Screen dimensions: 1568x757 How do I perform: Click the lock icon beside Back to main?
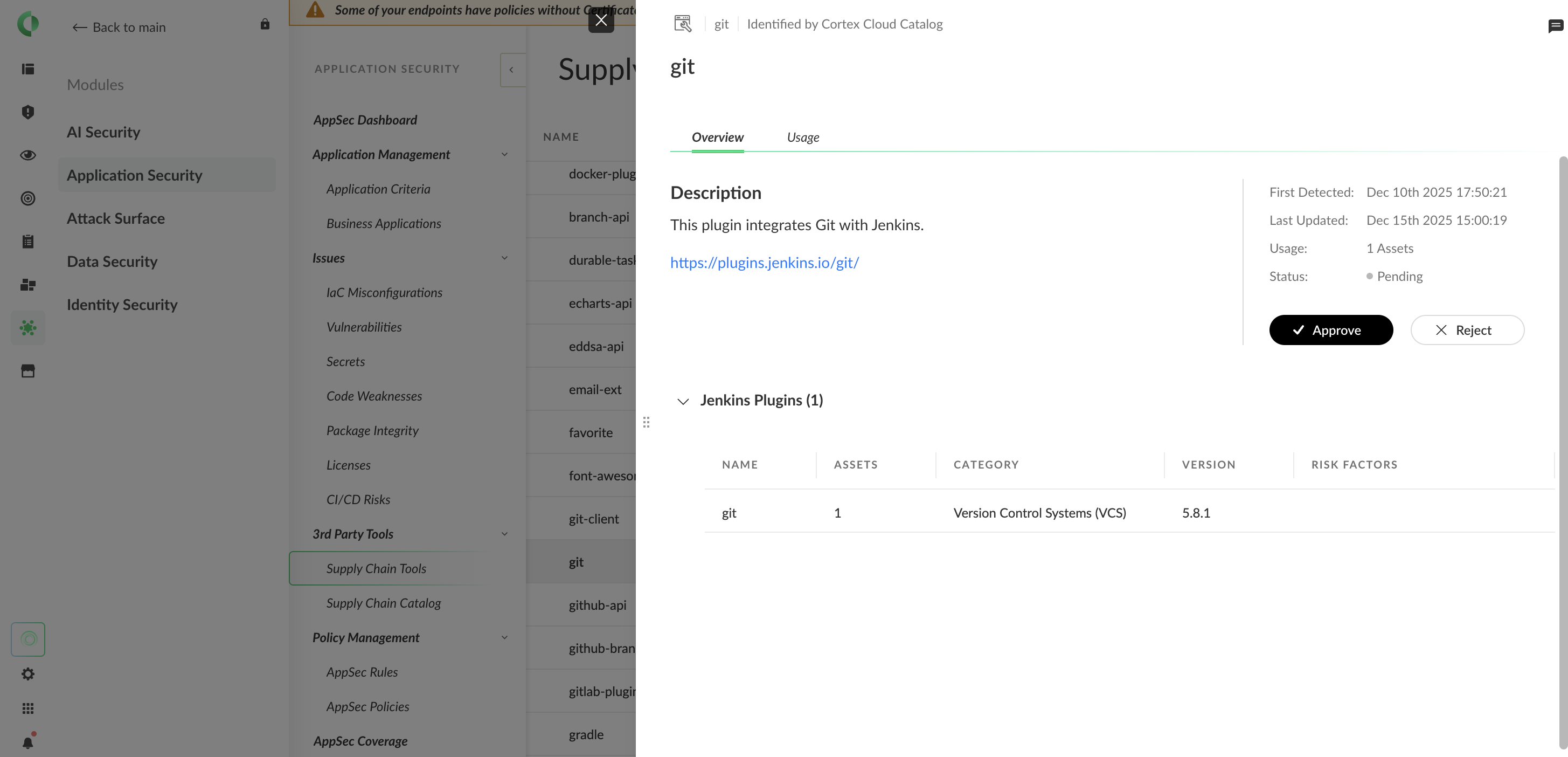[x=265, y=24]
